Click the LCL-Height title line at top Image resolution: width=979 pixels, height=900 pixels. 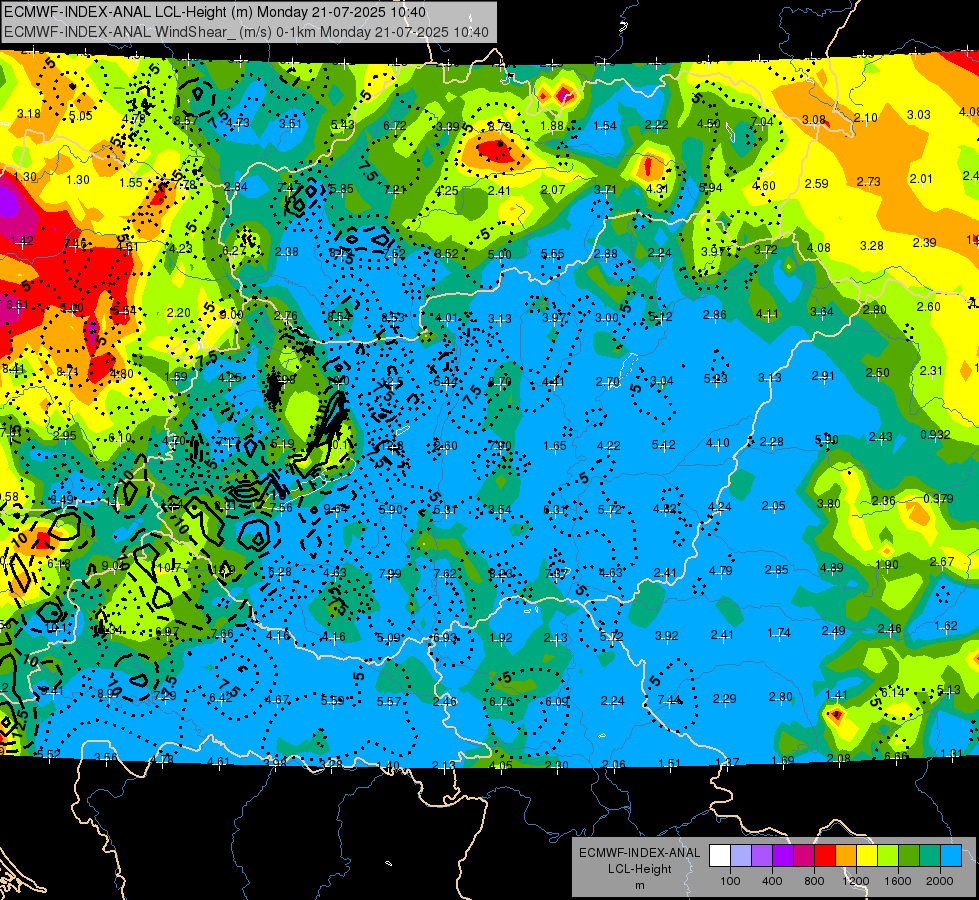point(215,12)
